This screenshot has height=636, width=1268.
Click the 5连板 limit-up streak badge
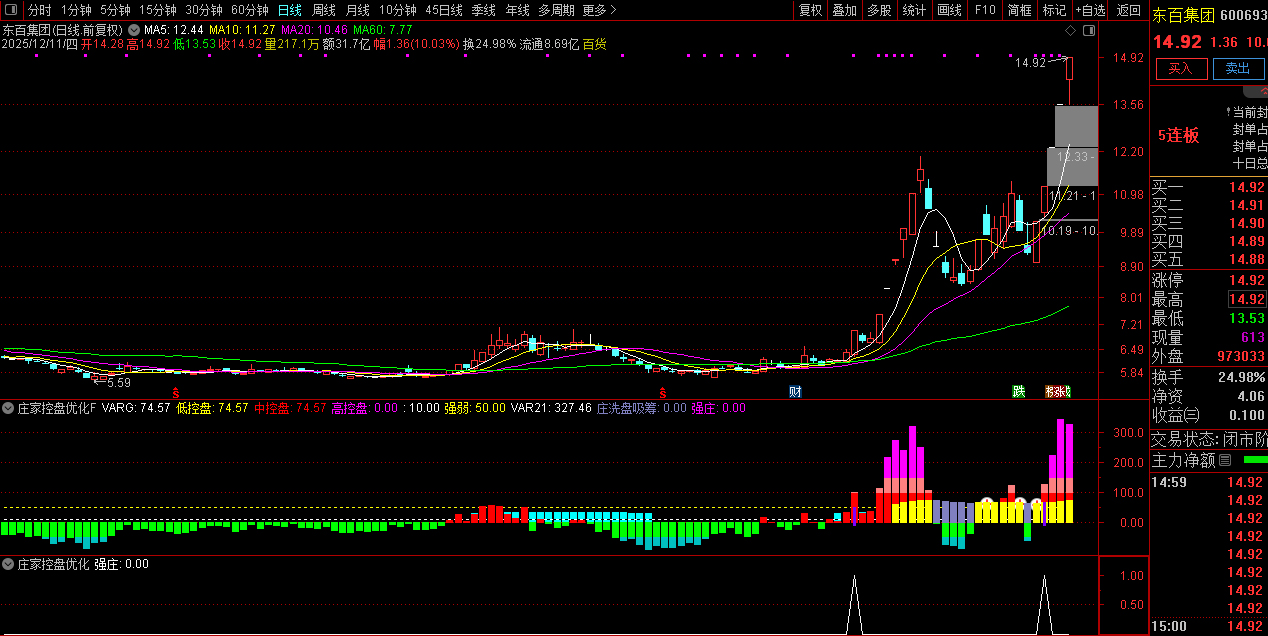[x=1179, y=135]
